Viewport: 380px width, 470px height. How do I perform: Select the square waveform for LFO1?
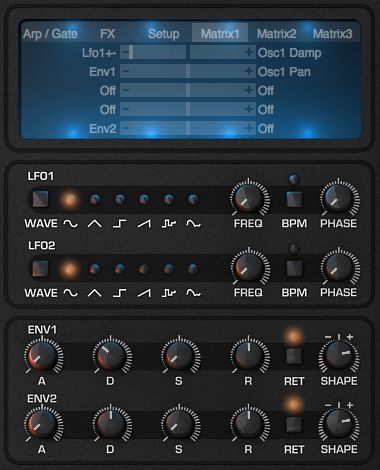pyautogui.click(x=120, y=200)
